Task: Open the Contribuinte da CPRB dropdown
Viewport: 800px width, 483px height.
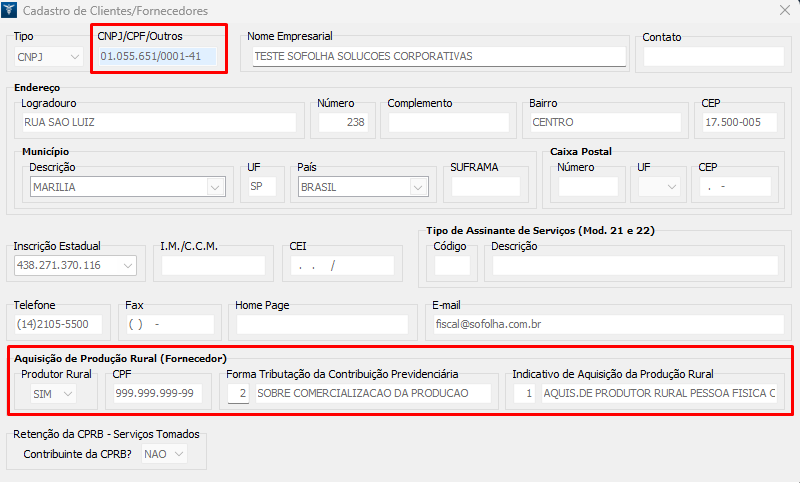Action: (x=179, y=454)
